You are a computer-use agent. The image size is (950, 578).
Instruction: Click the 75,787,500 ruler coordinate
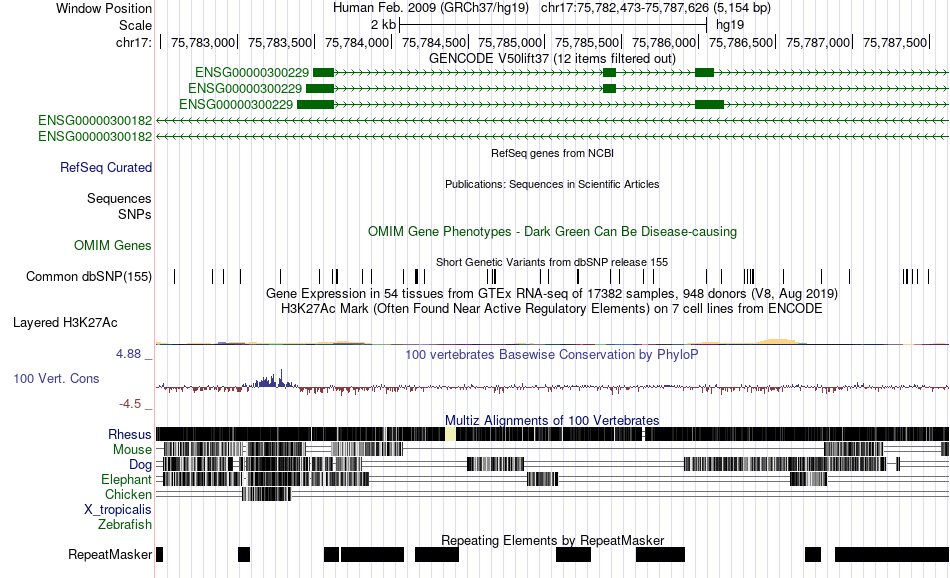894,42
